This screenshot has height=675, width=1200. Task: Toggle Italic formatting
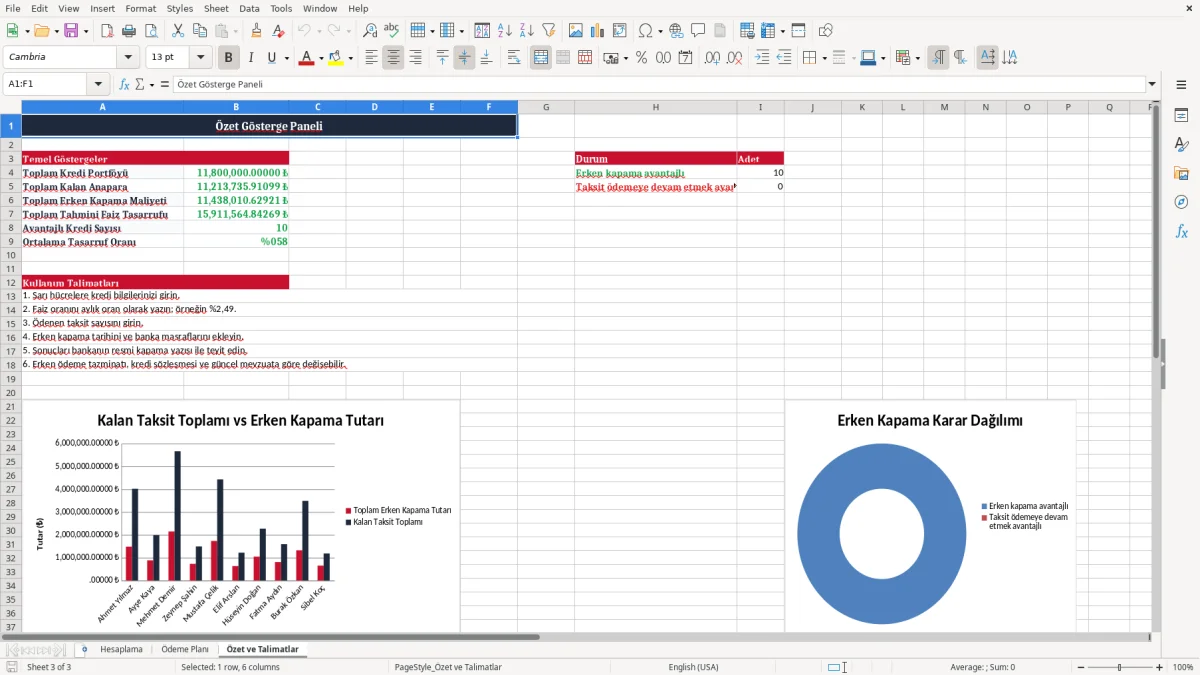tap(251, 58)
